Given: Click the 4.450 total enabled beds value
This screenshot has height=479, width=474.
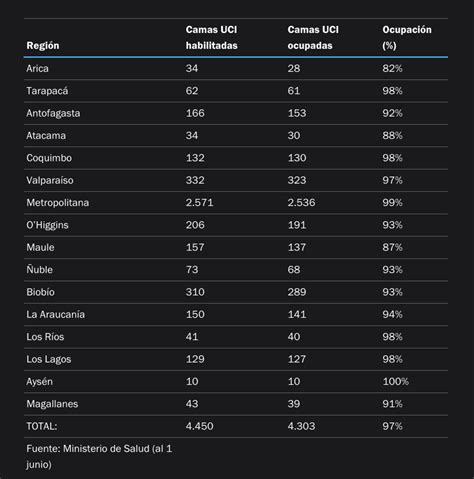Looking at the screenshot, I should point(199,426).
